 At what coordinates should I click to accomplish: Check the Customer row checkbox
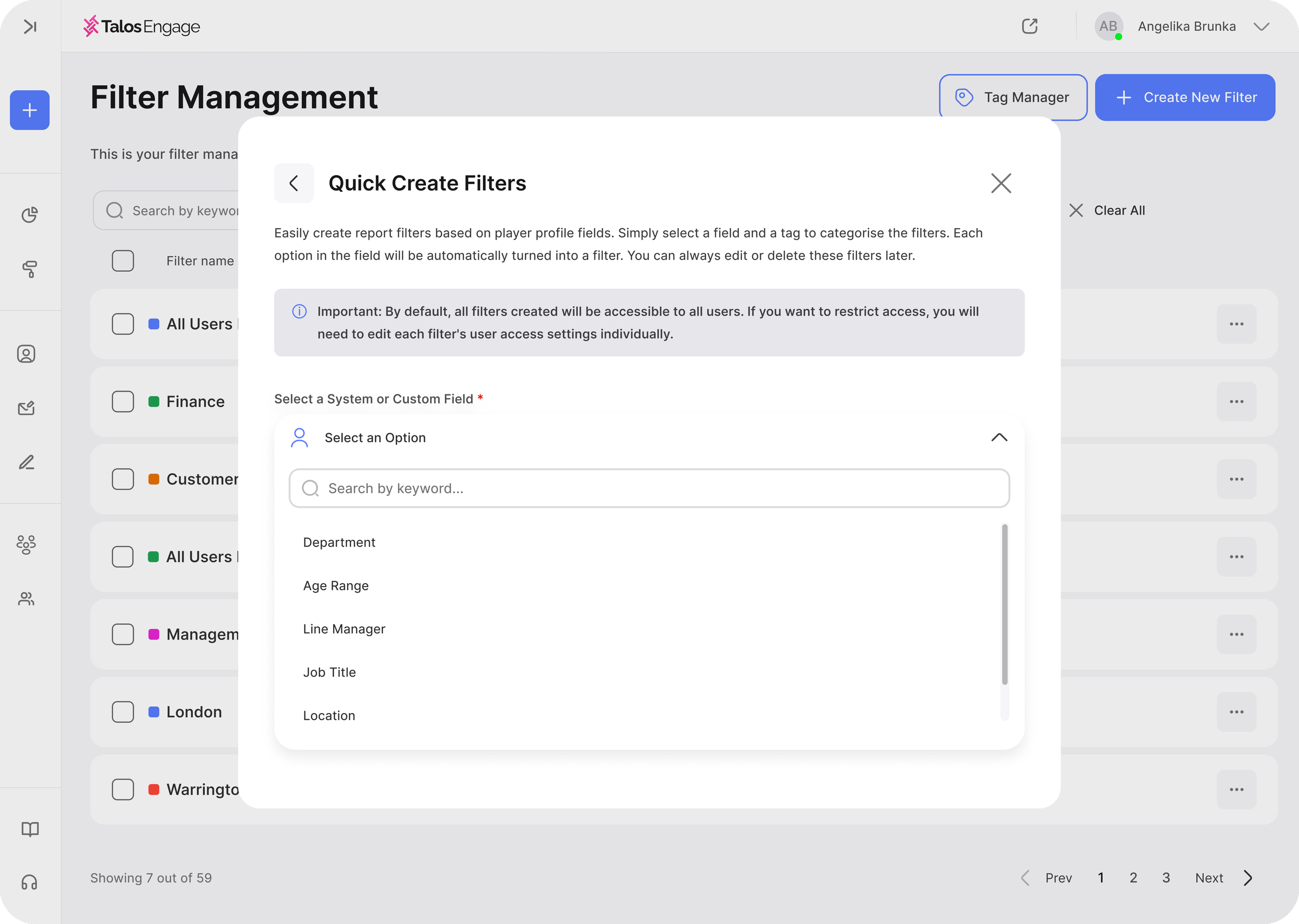pos(123,479)
